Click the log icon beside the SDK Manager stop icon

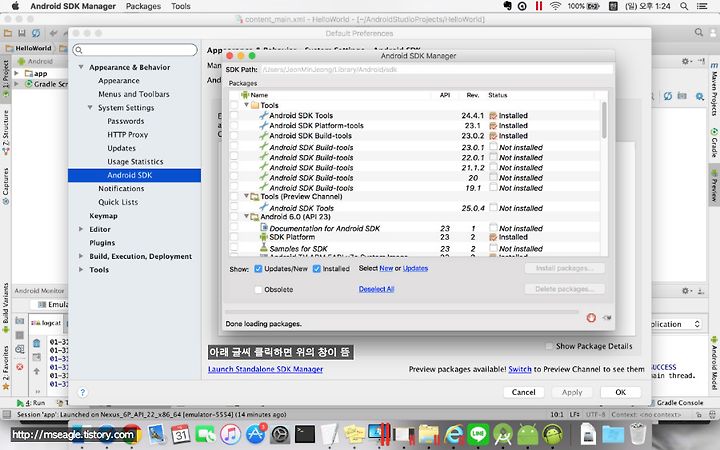607,317
